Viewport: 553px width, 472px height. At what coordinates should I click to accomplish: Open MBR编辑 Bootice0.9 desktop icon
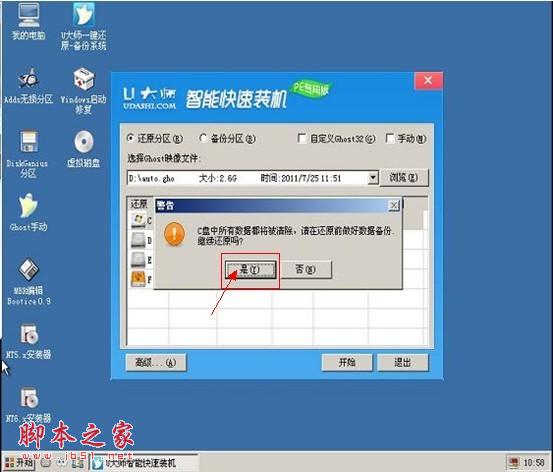29,281
